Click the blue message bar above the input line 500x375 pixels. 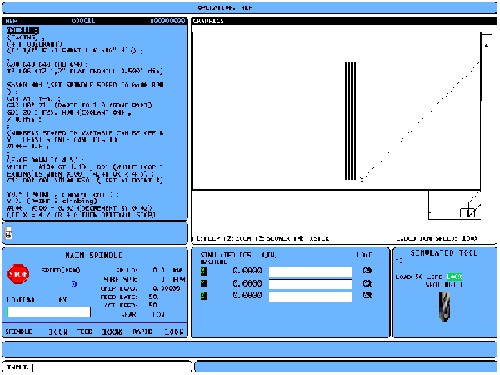[249, 349]
